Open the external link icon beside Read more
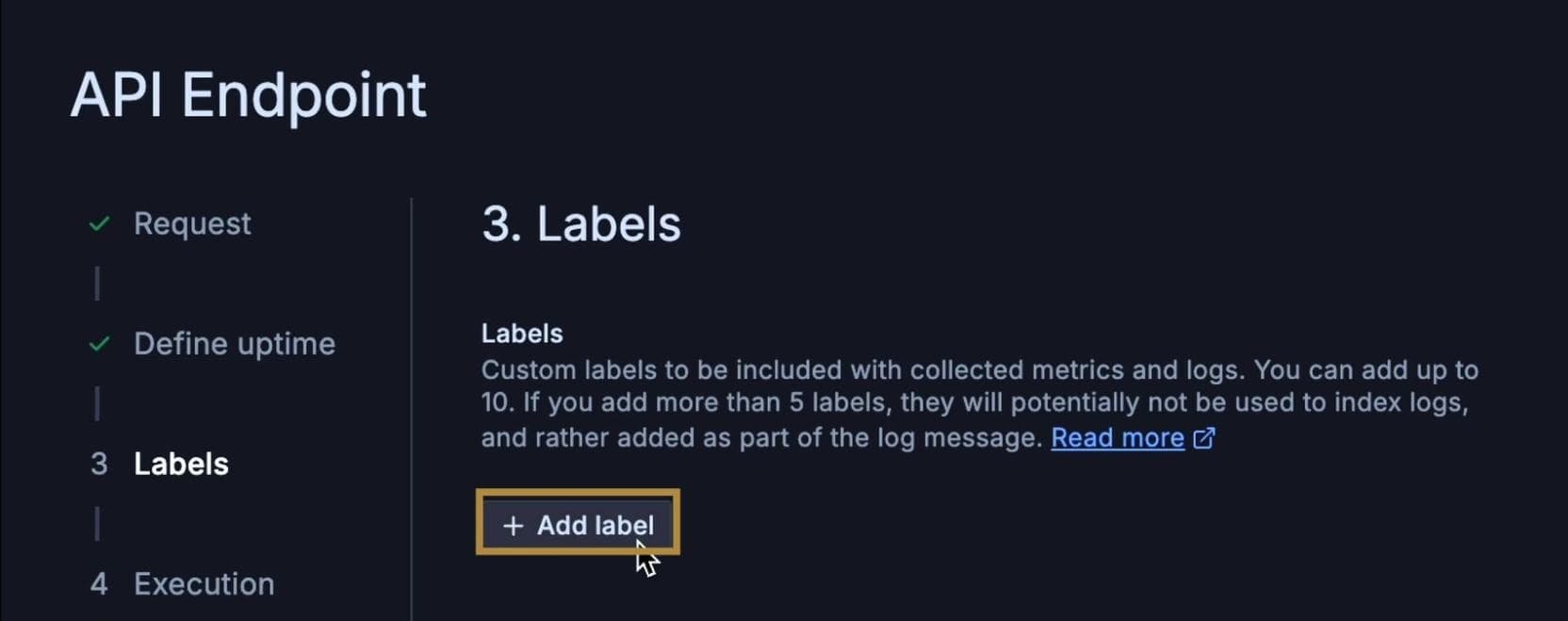Viewport: 1568px width, 621px height. (x=1203, y=438)
